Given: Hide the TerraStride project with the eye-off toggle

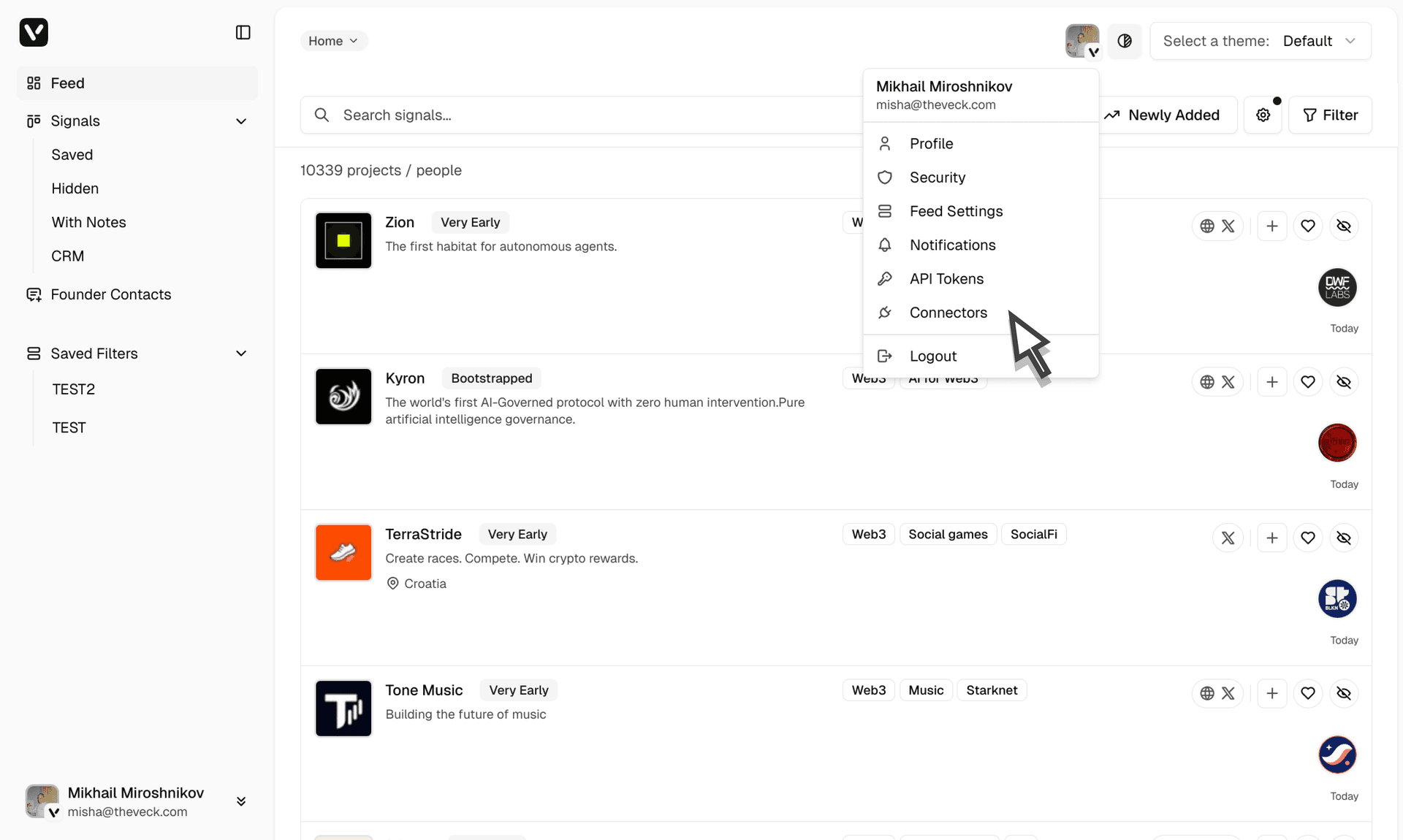Looking at the screenshot, I should pos(1345,538).
